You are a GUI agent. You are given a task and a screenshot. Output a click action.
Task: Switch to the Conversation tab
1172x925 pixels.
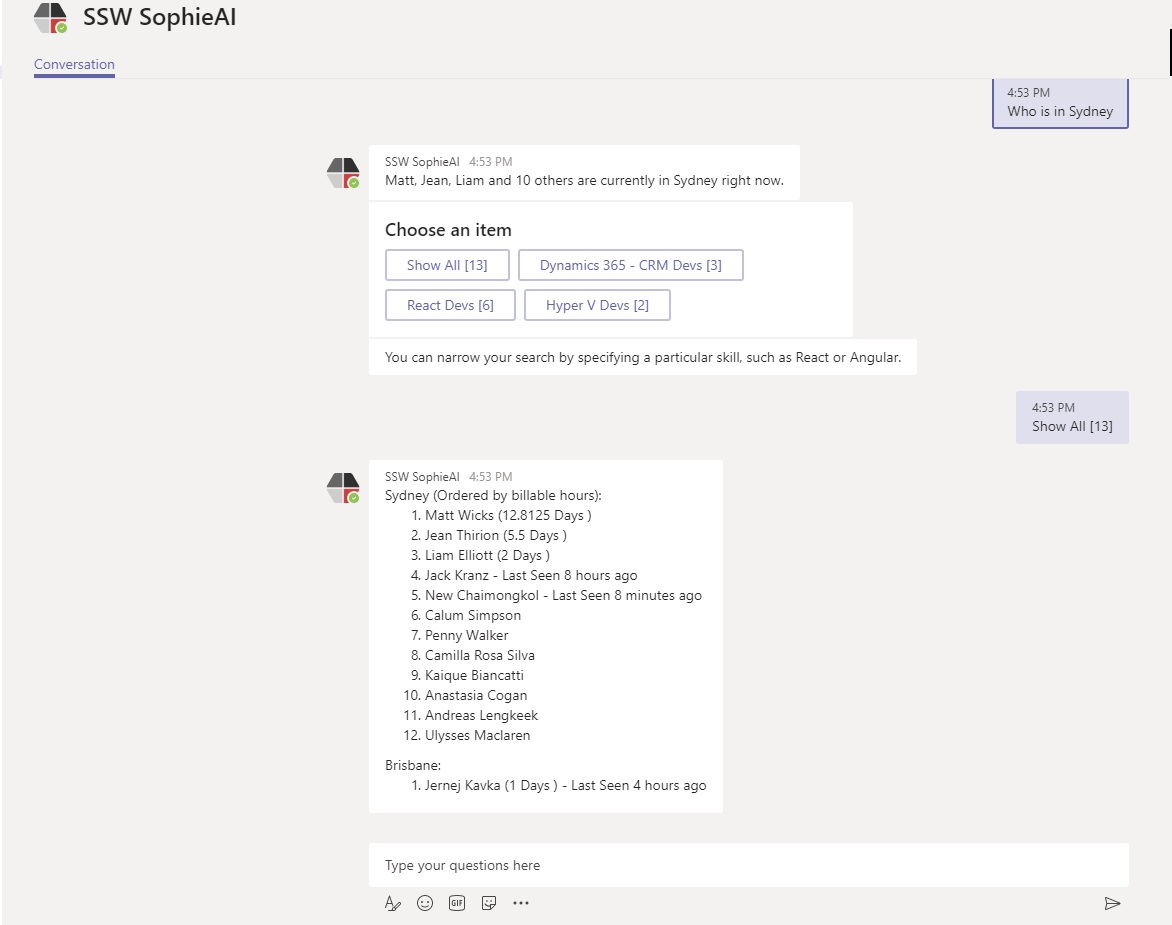(74, 65)
